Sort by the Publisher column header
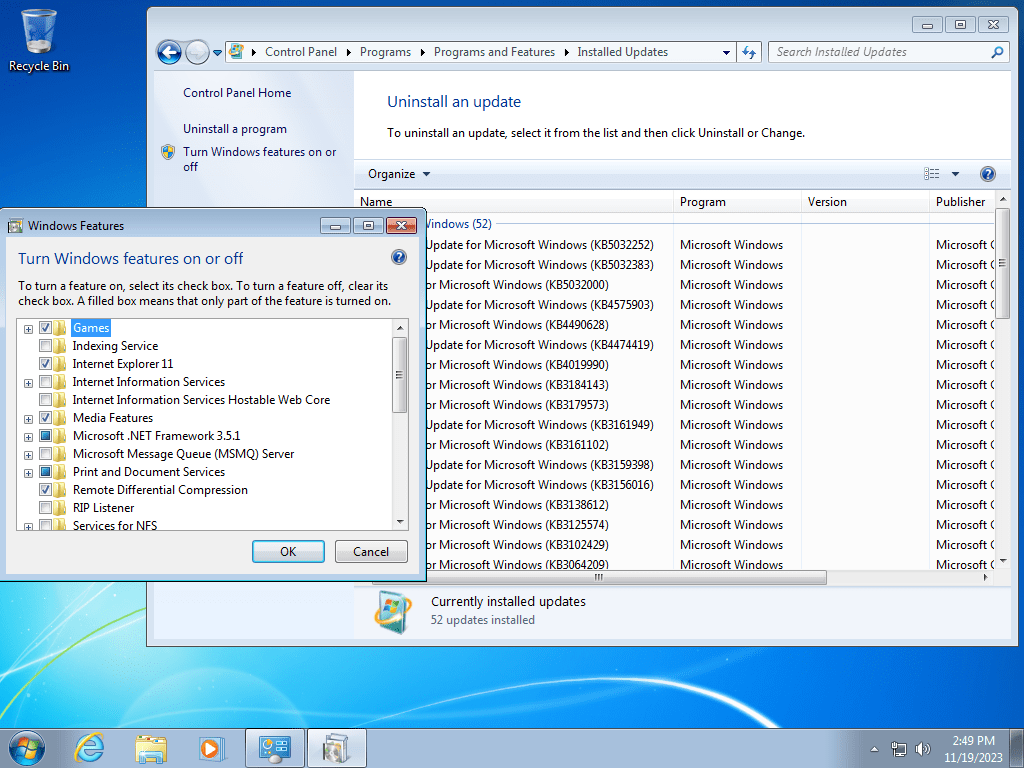 [961, 202]
